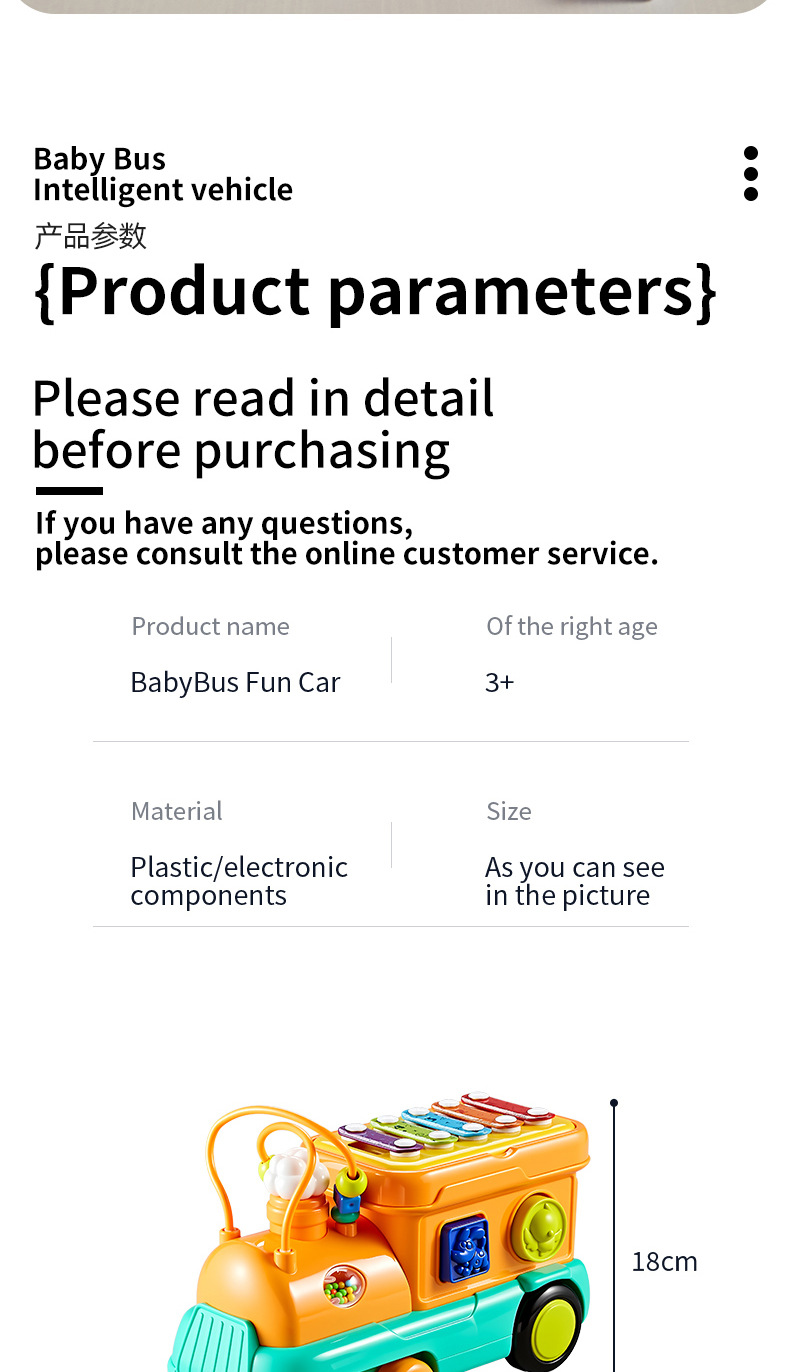Image resolution: width=790 pixels, height=1372 pixels.
Task: Click "As you can see in the picture" size value
Action: click(574, 881)
